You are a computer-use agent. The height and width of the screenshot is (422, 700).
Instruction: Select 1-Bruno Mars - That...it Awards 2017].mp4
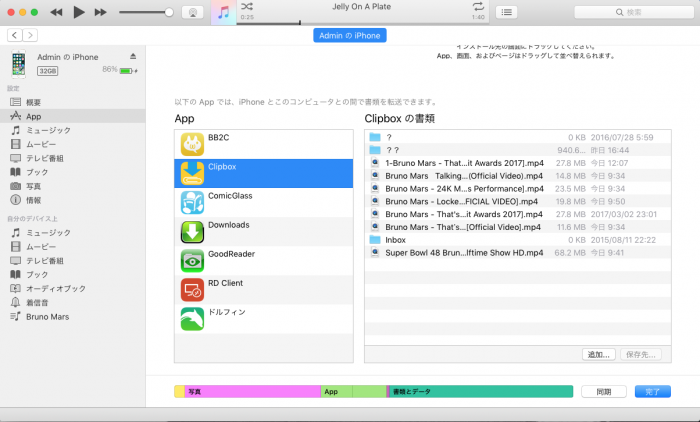(x=518, y=163)
